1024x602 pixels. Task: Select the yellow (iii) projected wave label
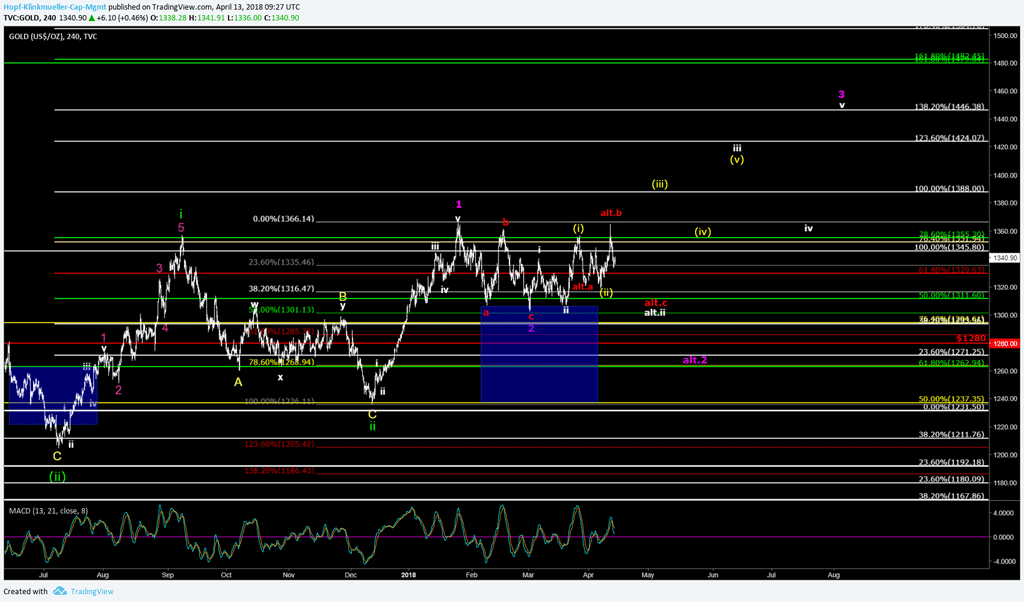659,184
